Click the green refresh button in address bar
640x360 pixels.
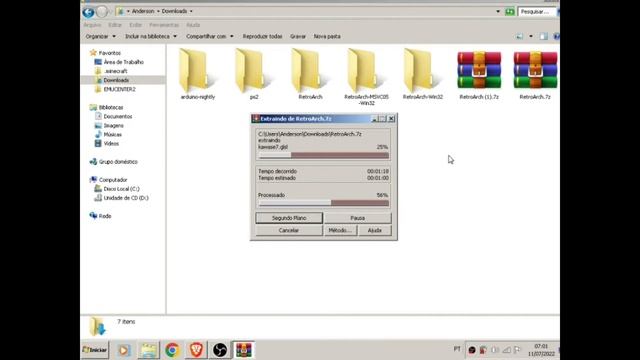[509, 11]
